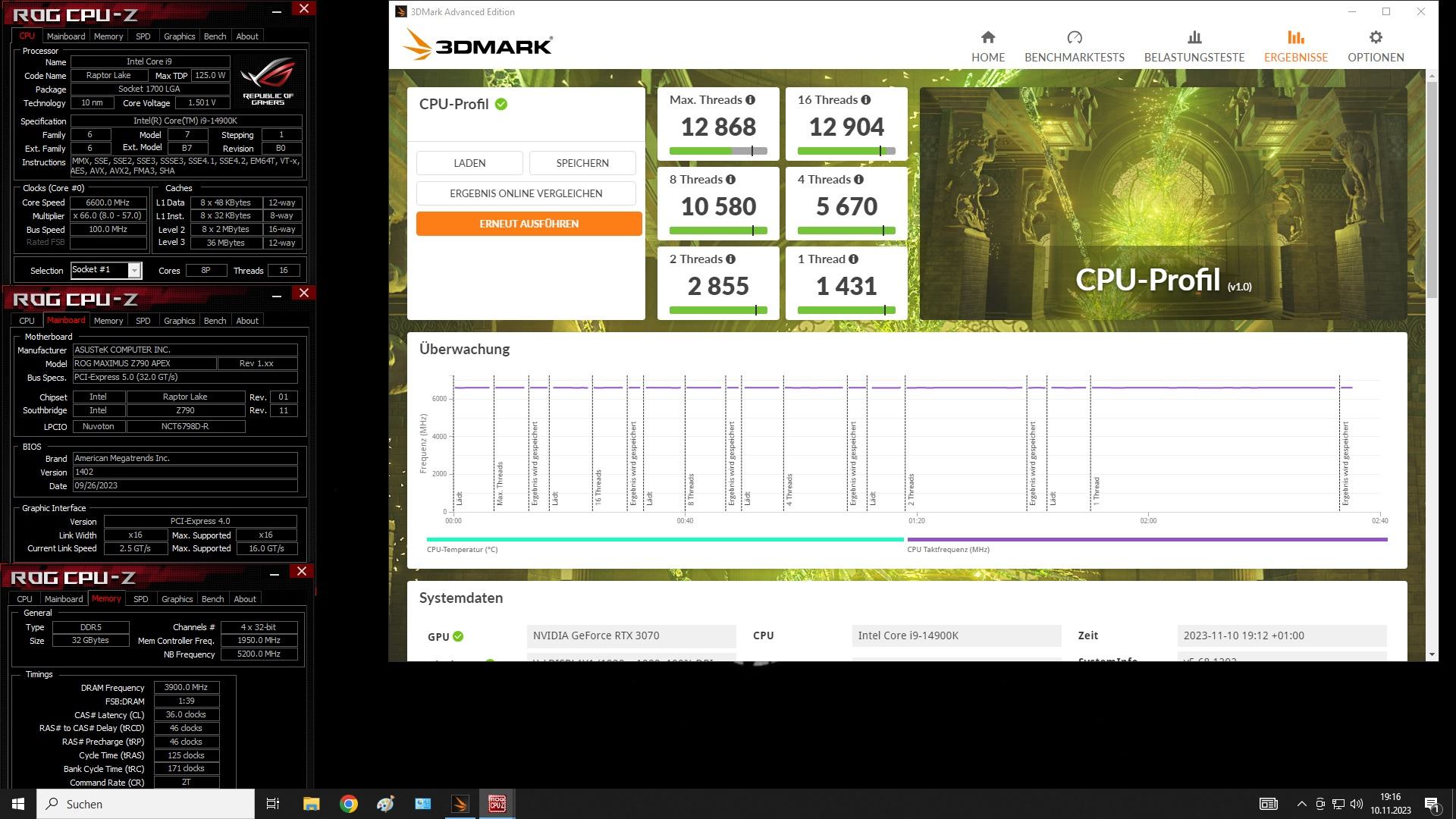Open SPD tab in the Memory CPU-Z window

pos(141,599)
